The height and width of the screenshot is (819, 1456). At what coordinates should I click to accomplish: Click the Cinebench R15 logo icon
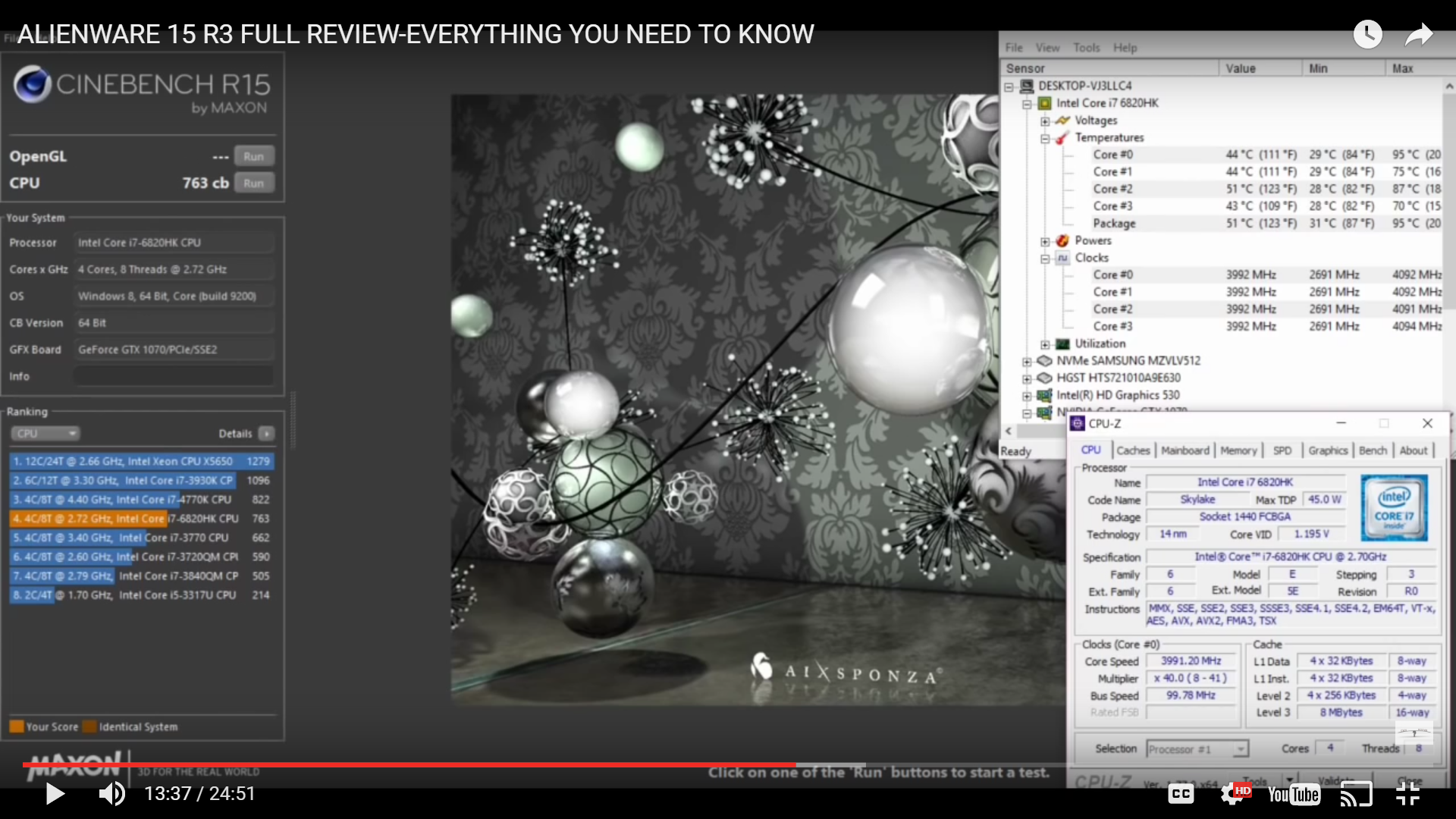click(33, 84)
